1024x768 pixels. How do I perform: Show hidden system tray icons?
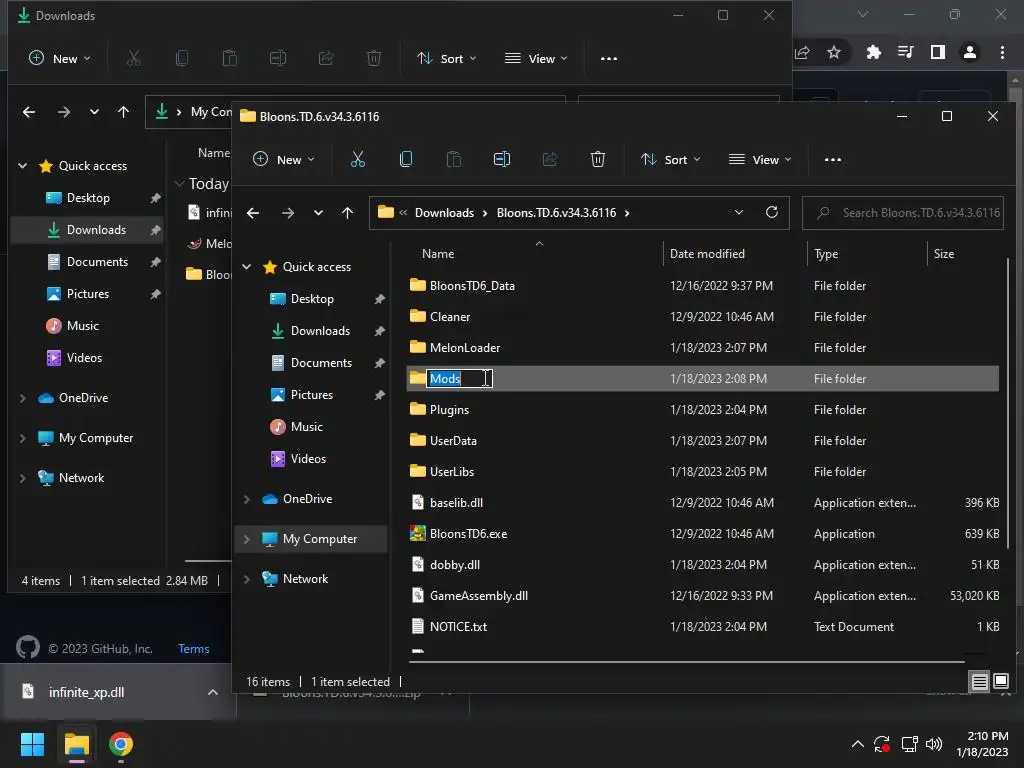(858, 744)
